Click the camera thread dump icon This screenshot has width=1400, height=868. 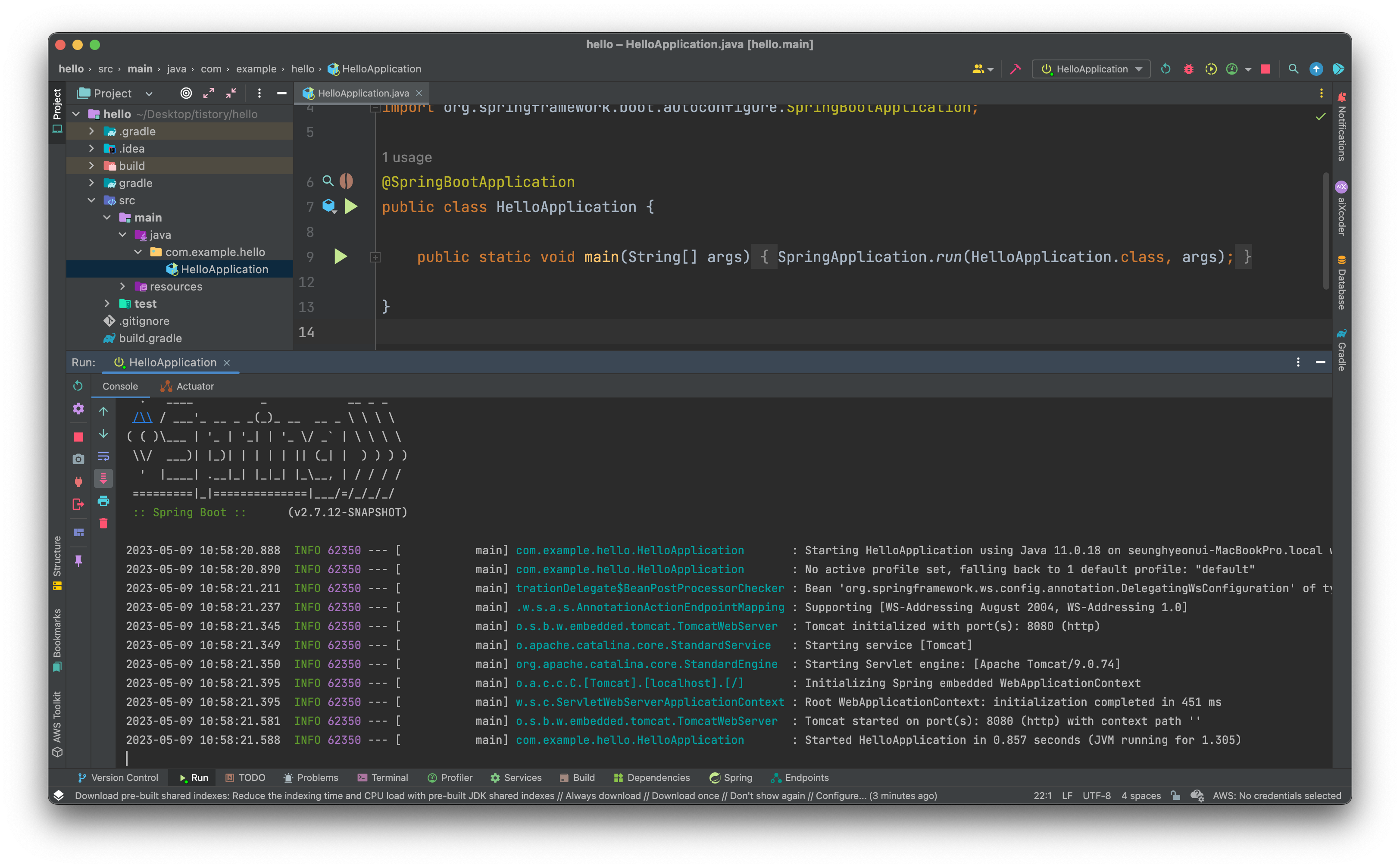coord(78,459)
